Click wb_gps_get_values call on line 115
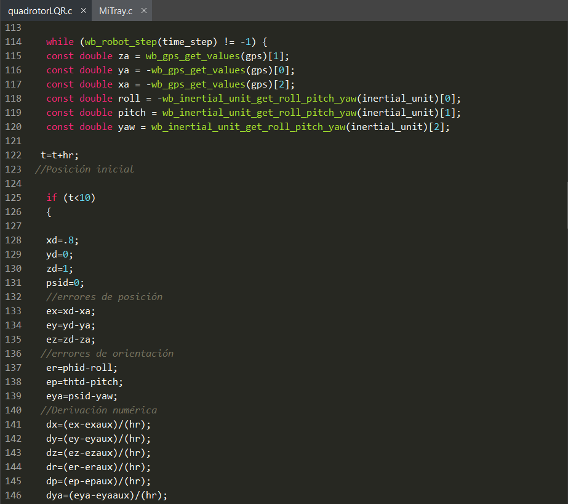The height and width of the screenshot is (504, 568). 193,56
